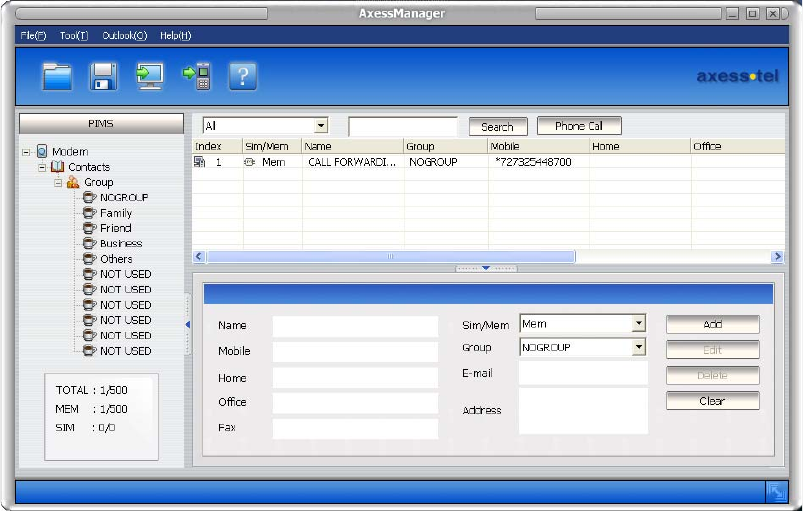Click the Mobile input field
Viewport: 803px width, 511px height.
[355, 352]
